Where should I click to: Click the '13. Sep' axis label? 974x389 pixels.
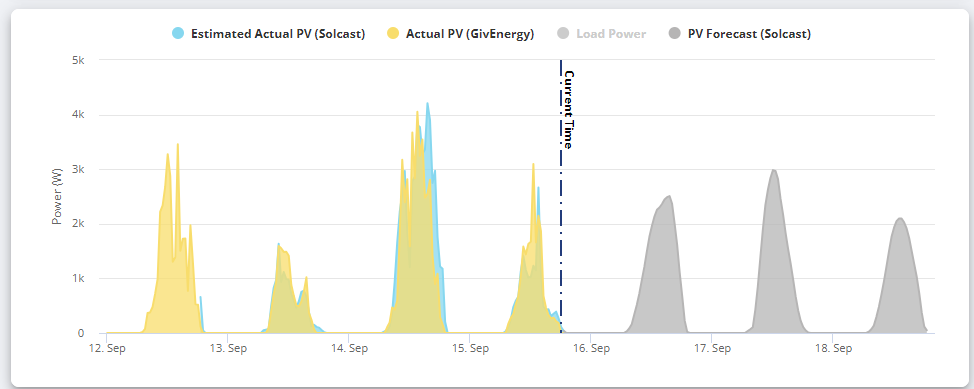[230, 349]
